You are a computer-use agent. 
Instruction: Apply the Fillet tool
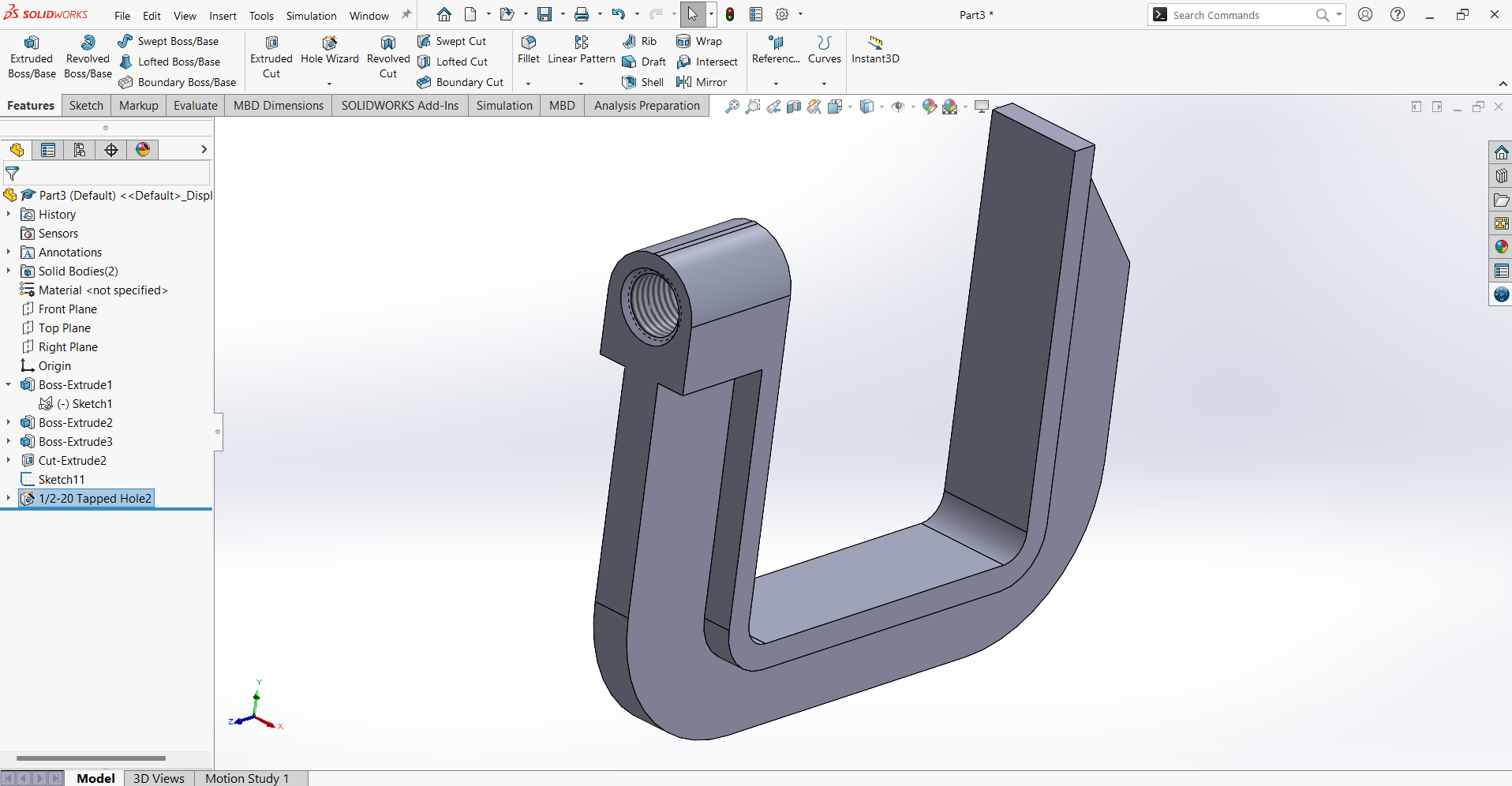click(529, 51)
